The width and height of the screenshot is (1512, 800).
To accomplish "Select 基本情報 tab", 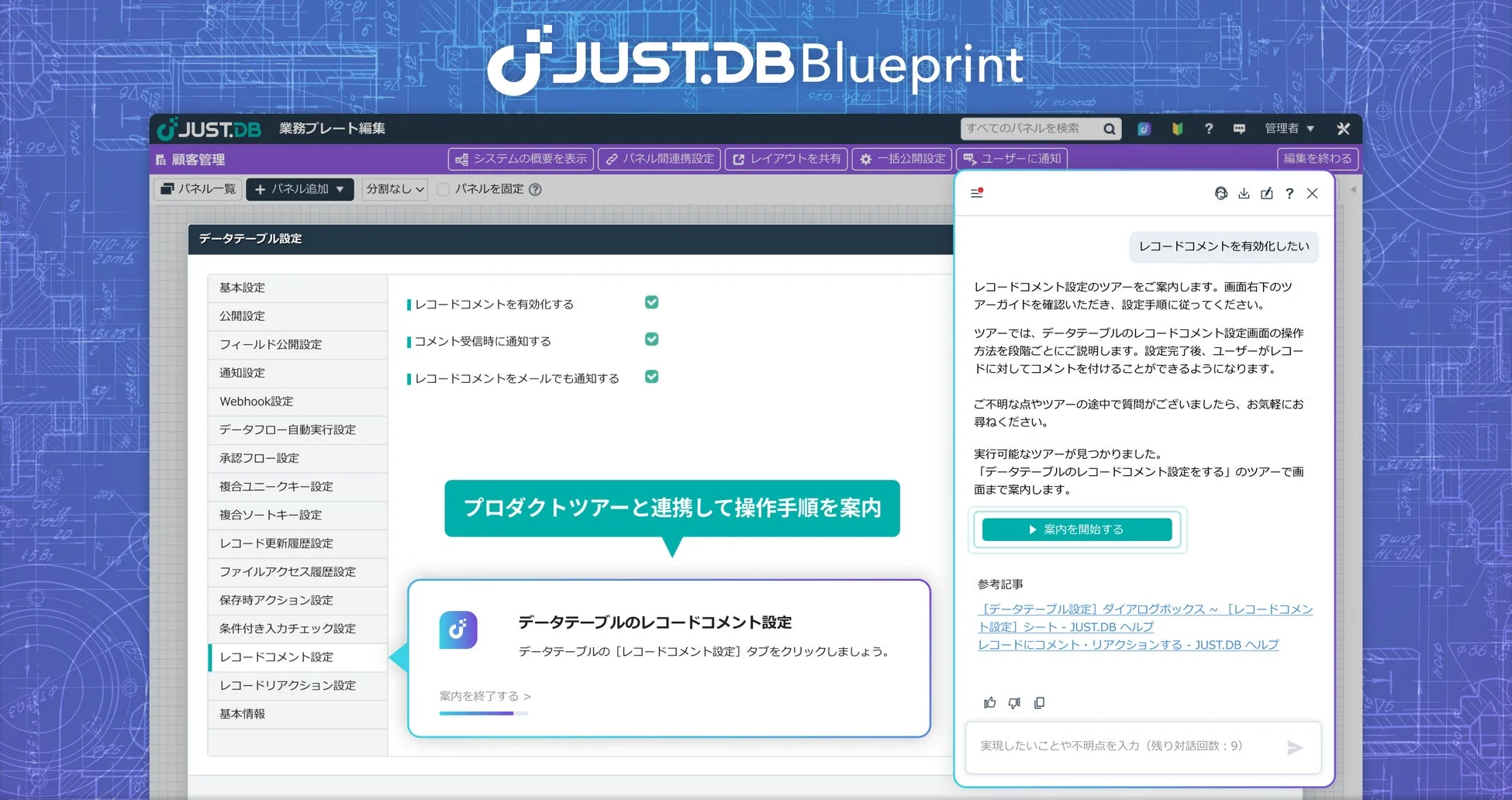I will point(298,714).
